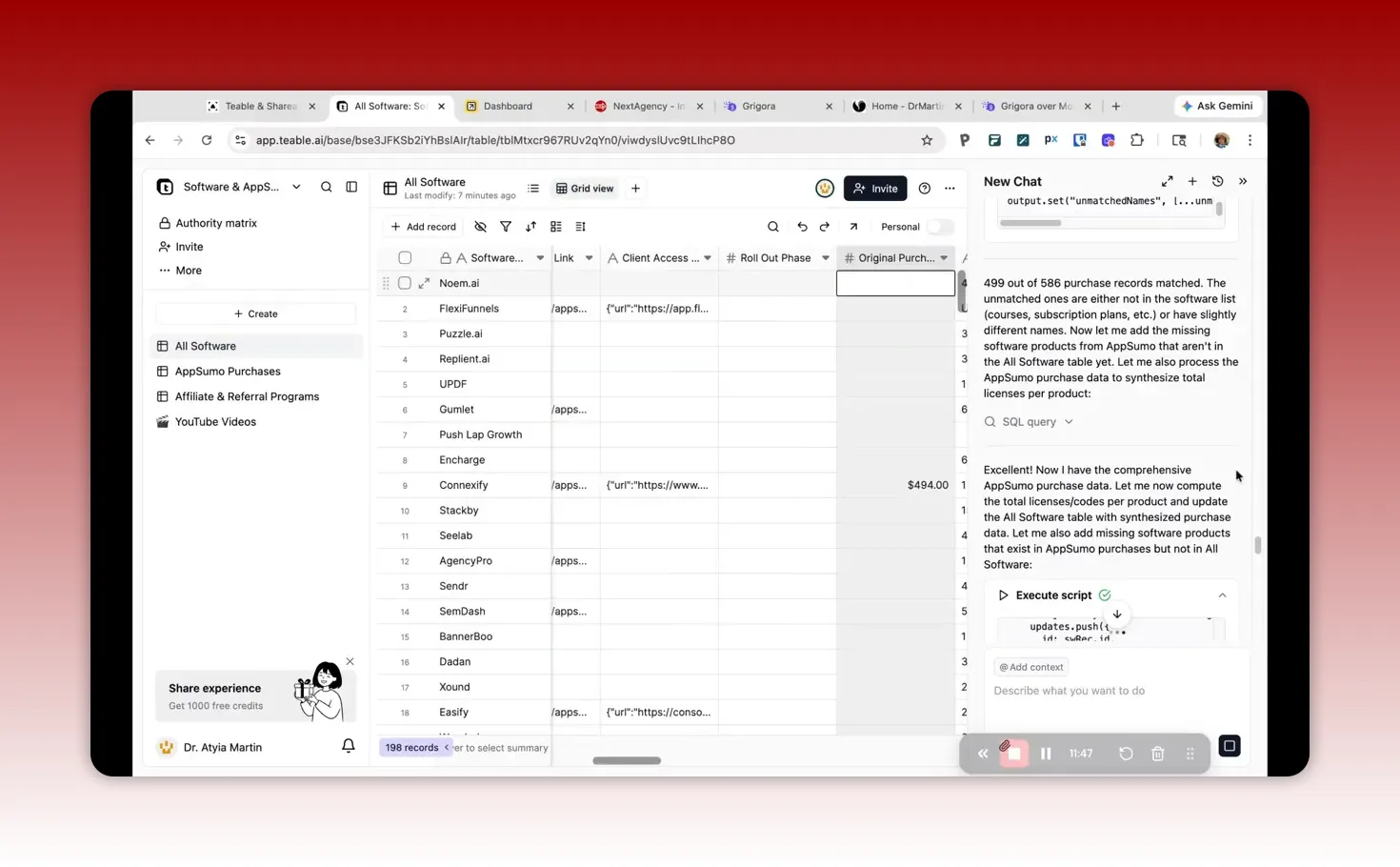Collapse the Teable sidebar with the panel icon
The image size is (1400, 867).
[351, 187]
